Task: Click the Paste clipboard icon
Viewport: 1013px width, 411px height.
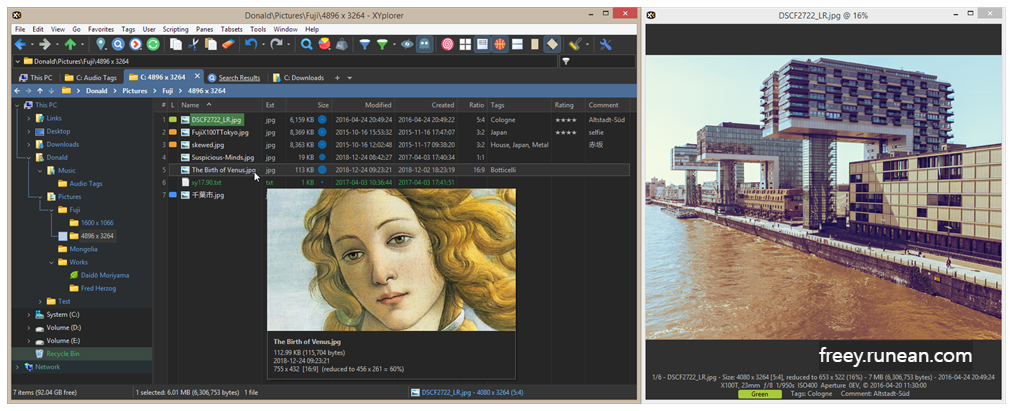Action: (x=210, y=45)
